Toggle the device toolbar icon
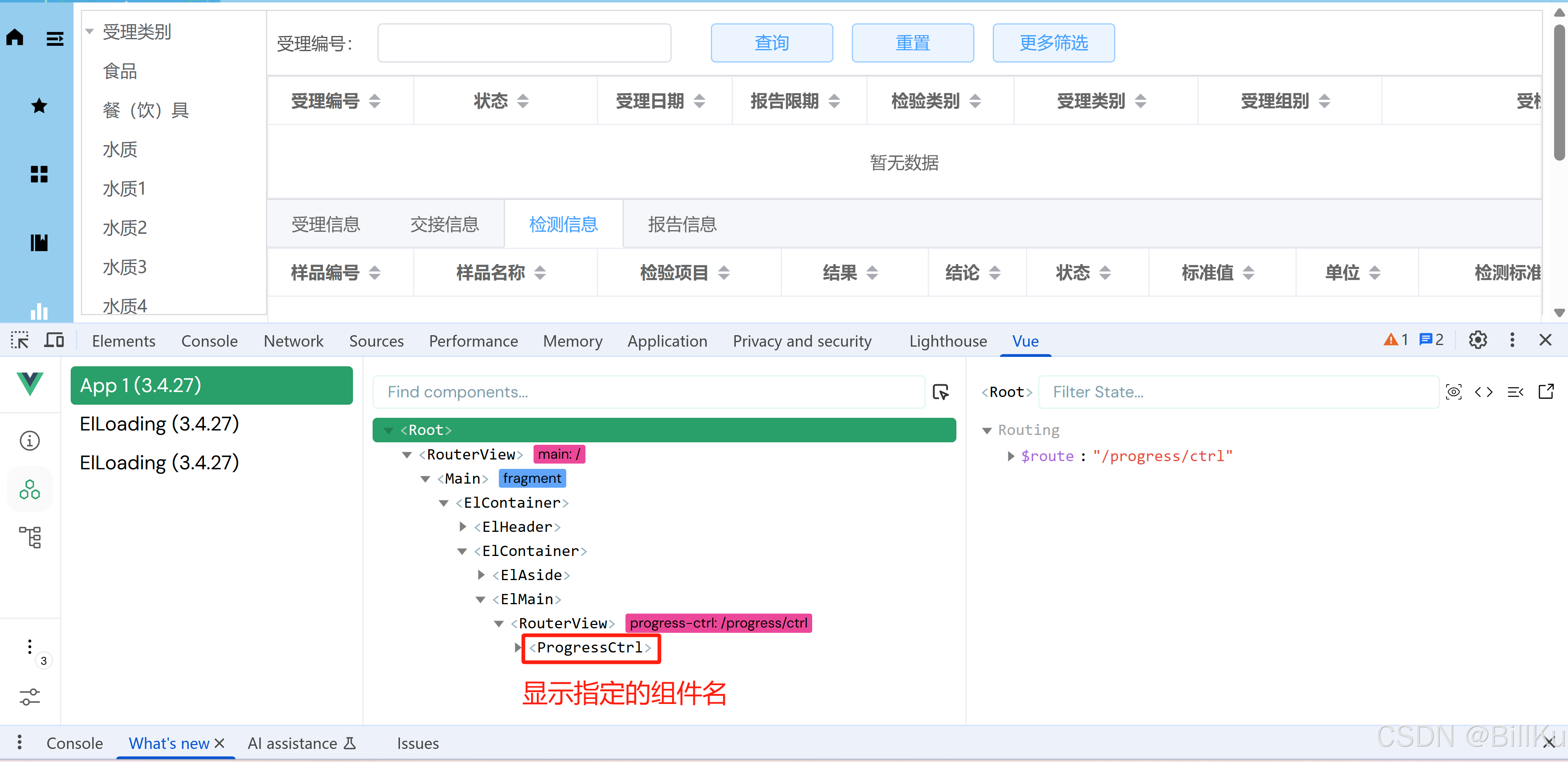The image size is (1568, 762). coord(54,340)
